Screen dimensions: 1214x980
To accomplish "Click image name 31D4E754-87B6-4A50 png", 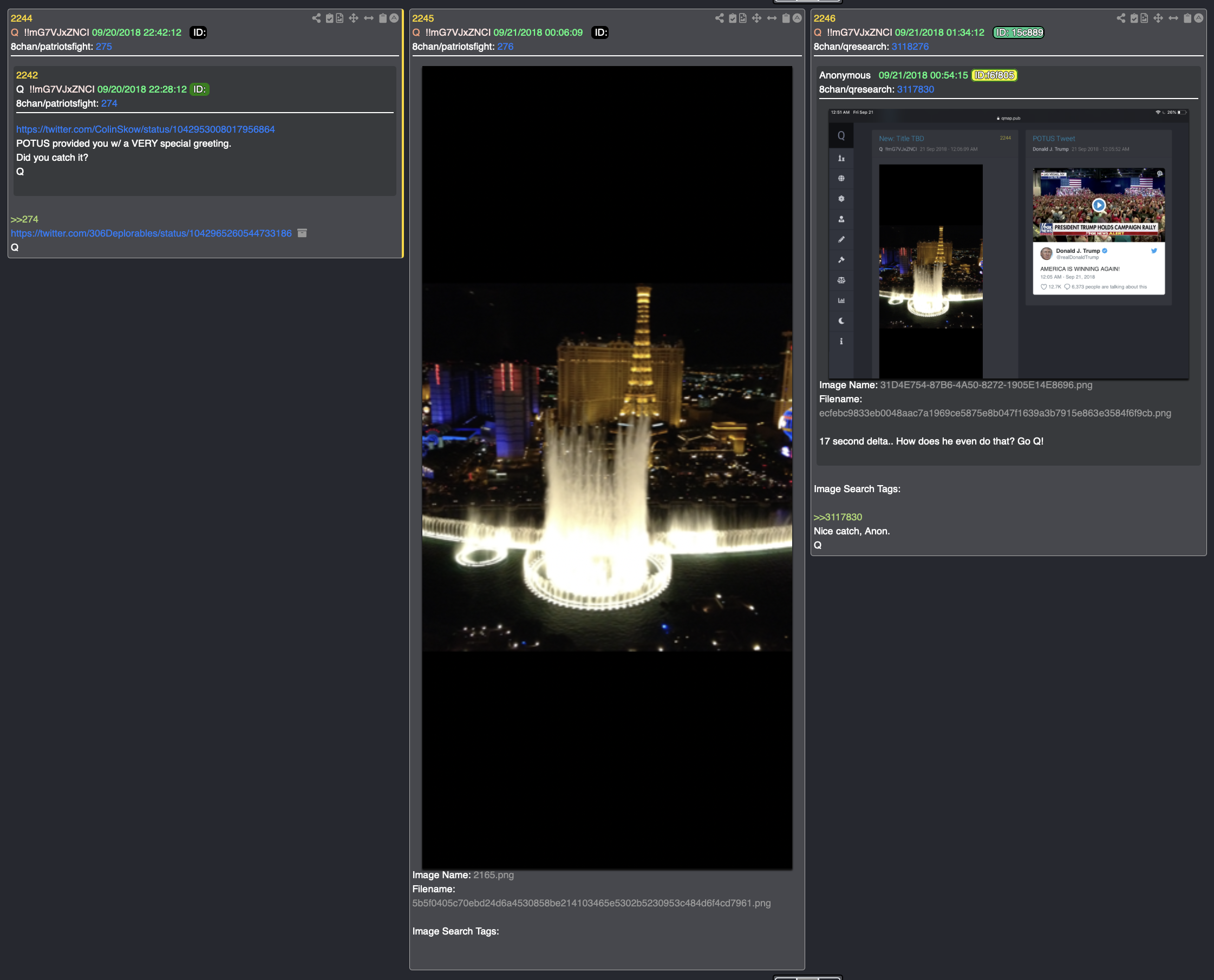I will click(986, 385).
